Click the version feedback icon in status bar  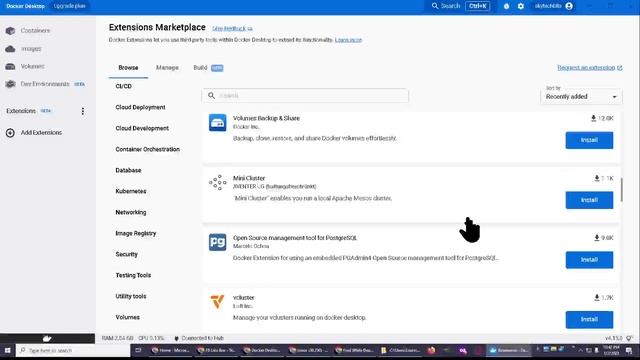coord(629,338)
